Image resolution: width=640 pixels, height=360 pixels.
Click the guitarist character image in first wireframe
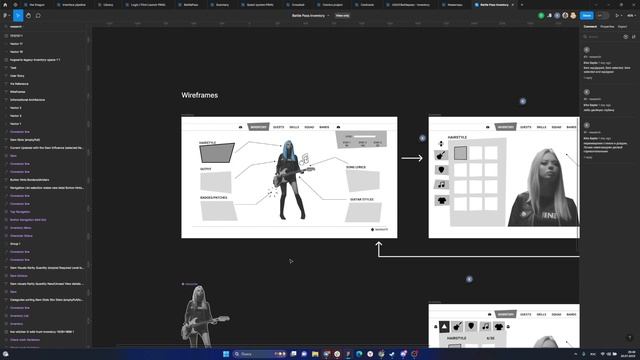291,180
